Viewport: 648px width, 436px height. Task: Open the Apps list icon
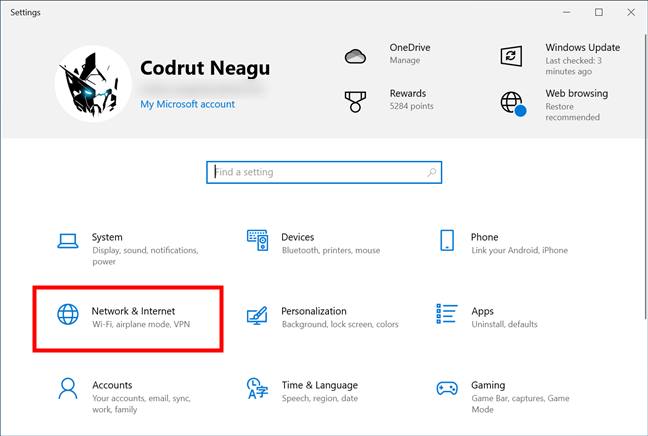point(447,314)
